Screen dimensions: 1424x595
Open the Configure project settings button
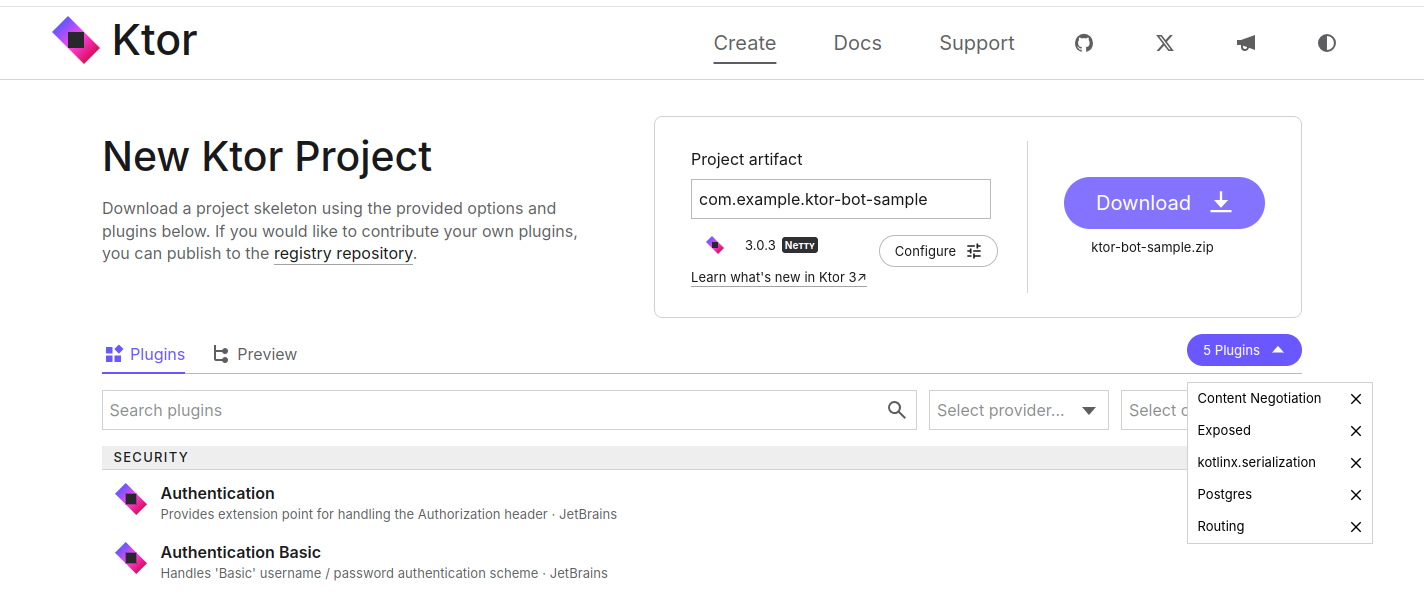pos(938,251)
